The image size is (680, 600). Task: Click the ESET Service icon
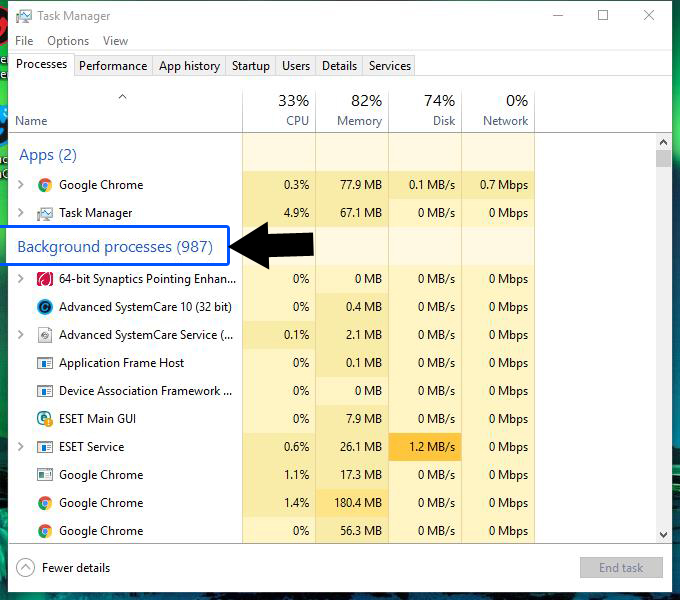tap(45, 447)
